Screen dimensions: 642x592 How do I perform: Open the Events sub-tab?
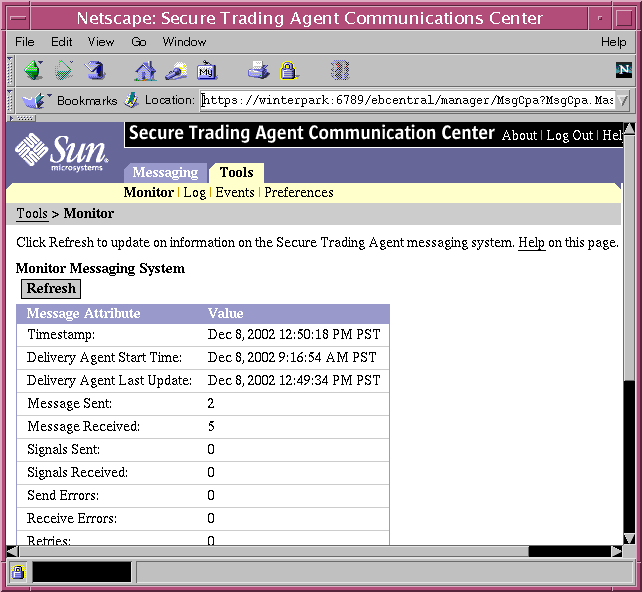[235, 192]
